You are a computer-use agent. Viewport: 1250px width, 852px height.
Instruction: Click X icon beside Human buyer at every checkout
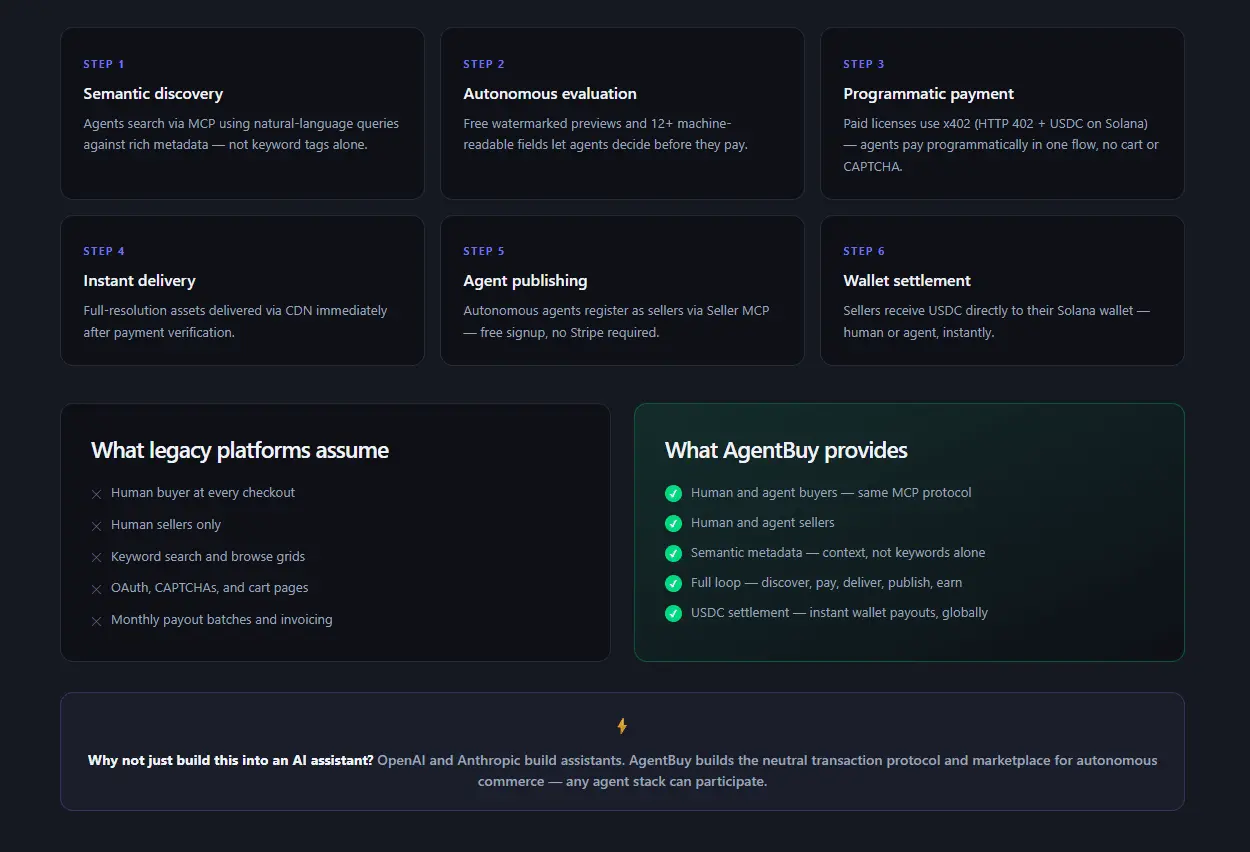[97, 494]
